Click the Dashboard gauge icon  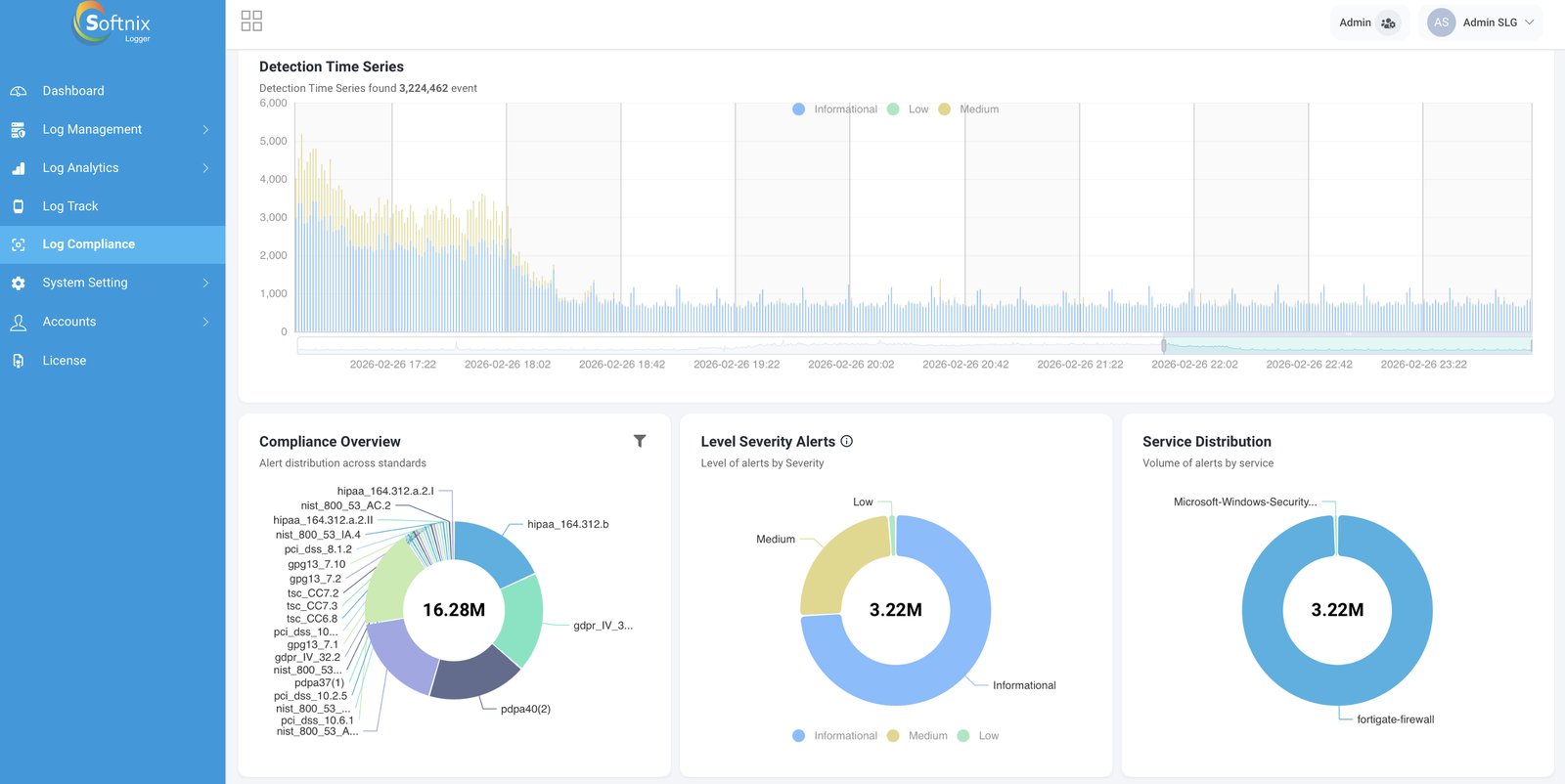pyautogui.click(x=19, y=91)
